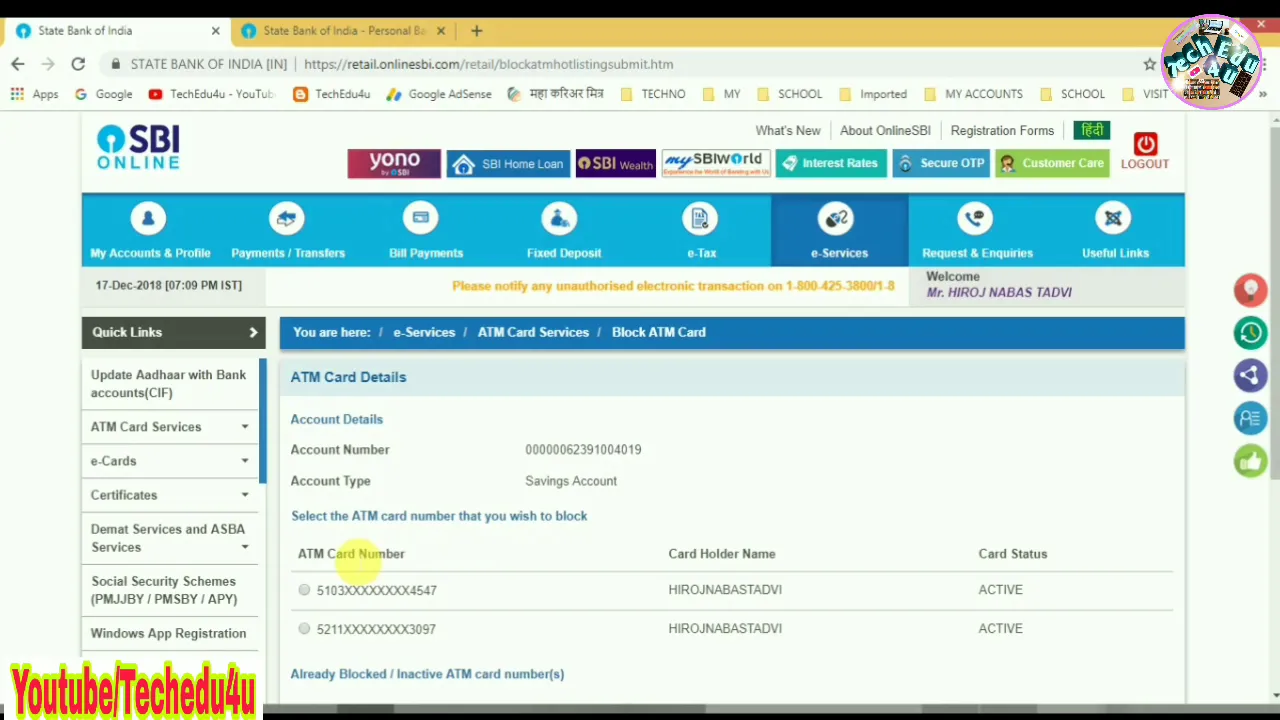The height and width of the screenshot is (720, 1280).
Task: Switch language to Hindi button
Action: (x=1092, y=131)
